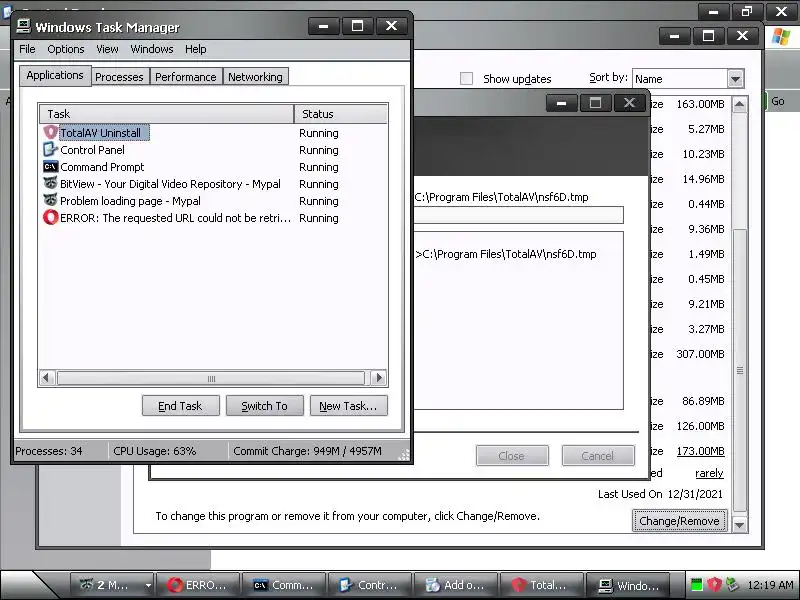This screenshot has width=800, height=600.
Task: Click the New Task button
Action: [x=348, y=406]
